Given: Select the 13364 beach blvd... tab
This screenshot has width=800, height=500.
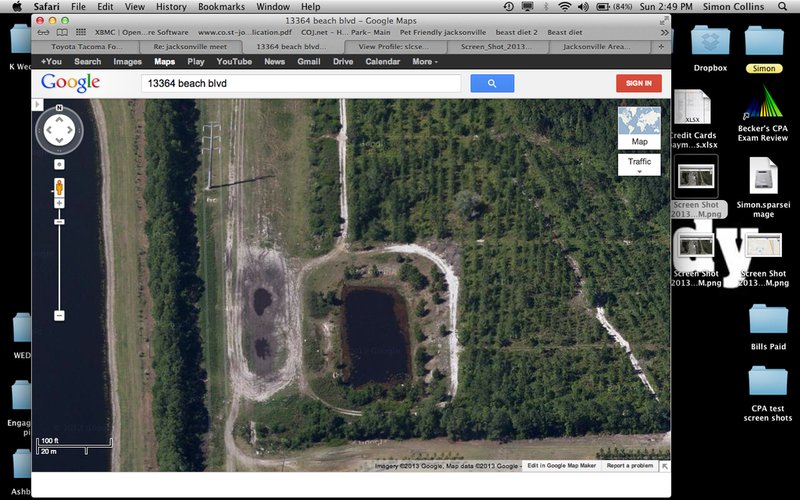Looking at the screenshot, I should click(291, 46).
